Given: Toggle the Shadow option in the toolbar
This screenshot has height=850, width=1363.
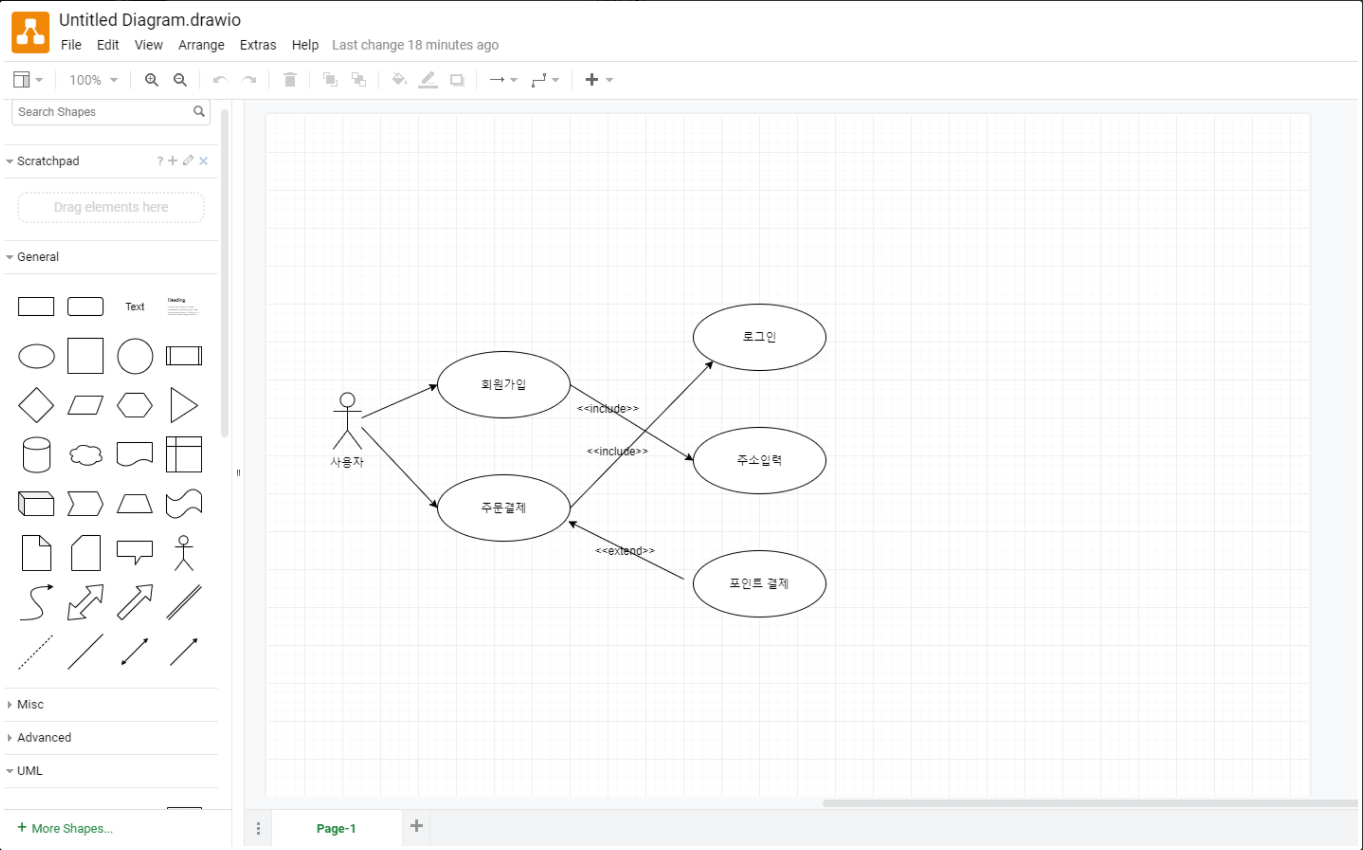Looking at the screenshot, I should click(457, 79).
